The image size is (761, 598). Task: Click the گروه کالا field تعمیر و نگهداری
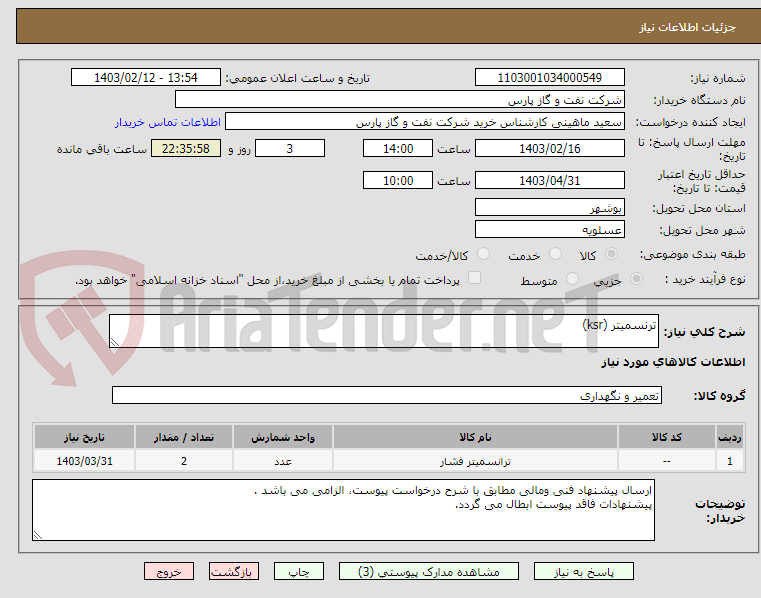387,395
